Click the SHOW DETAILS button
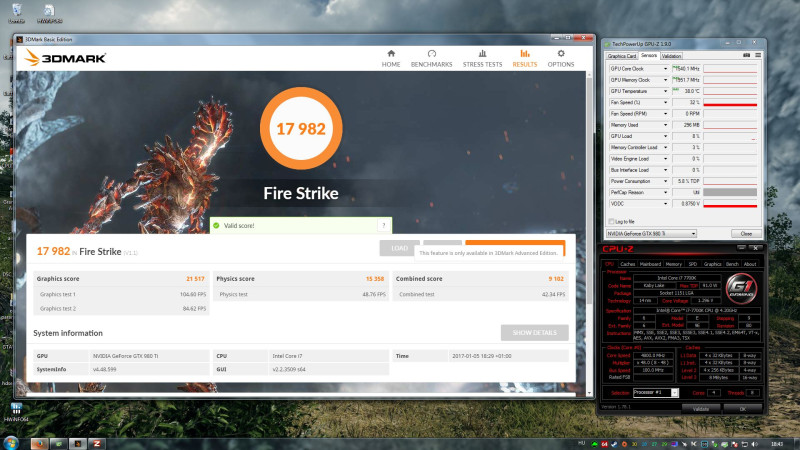 click(535, 333)
